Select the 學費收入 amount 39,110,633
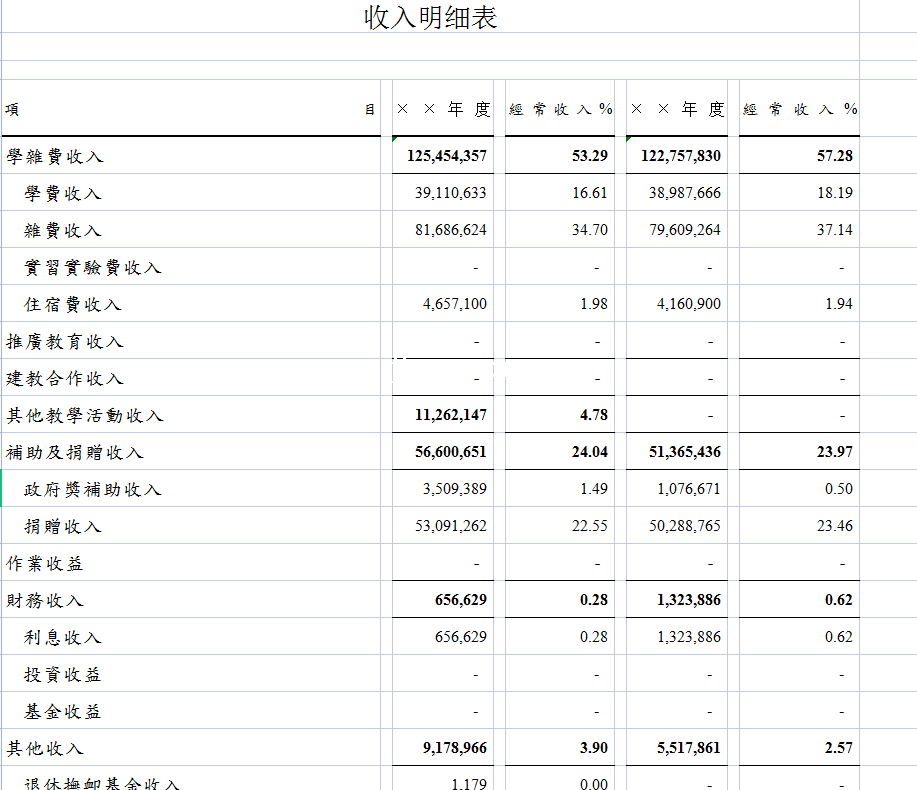Image resolution: width=917 pixels, height=790 pixels. coord(451,193)
